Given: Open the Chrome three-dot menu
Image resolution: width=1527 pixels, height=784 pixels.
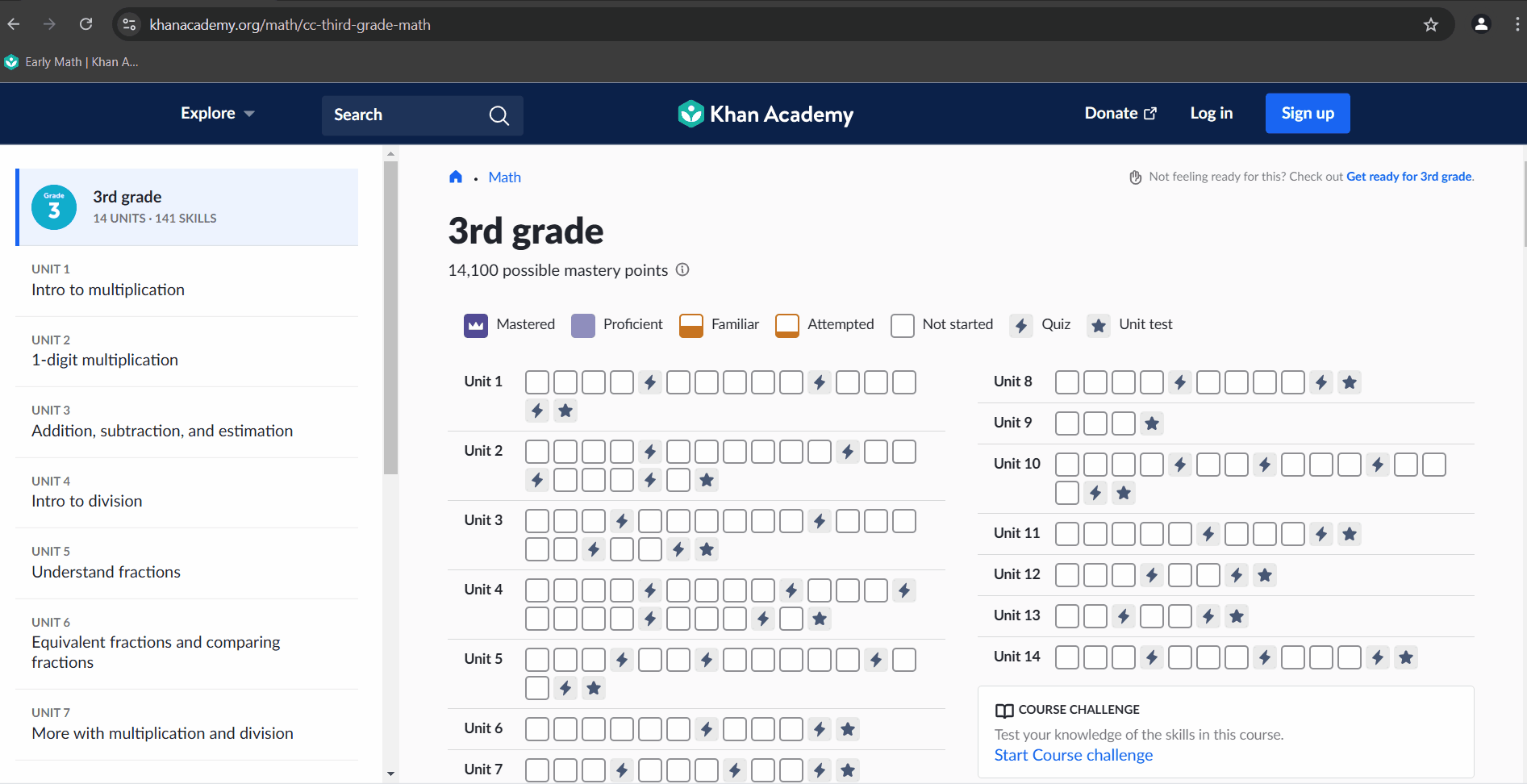Looking at the screenshot, I should click(x=1517, y=24).
